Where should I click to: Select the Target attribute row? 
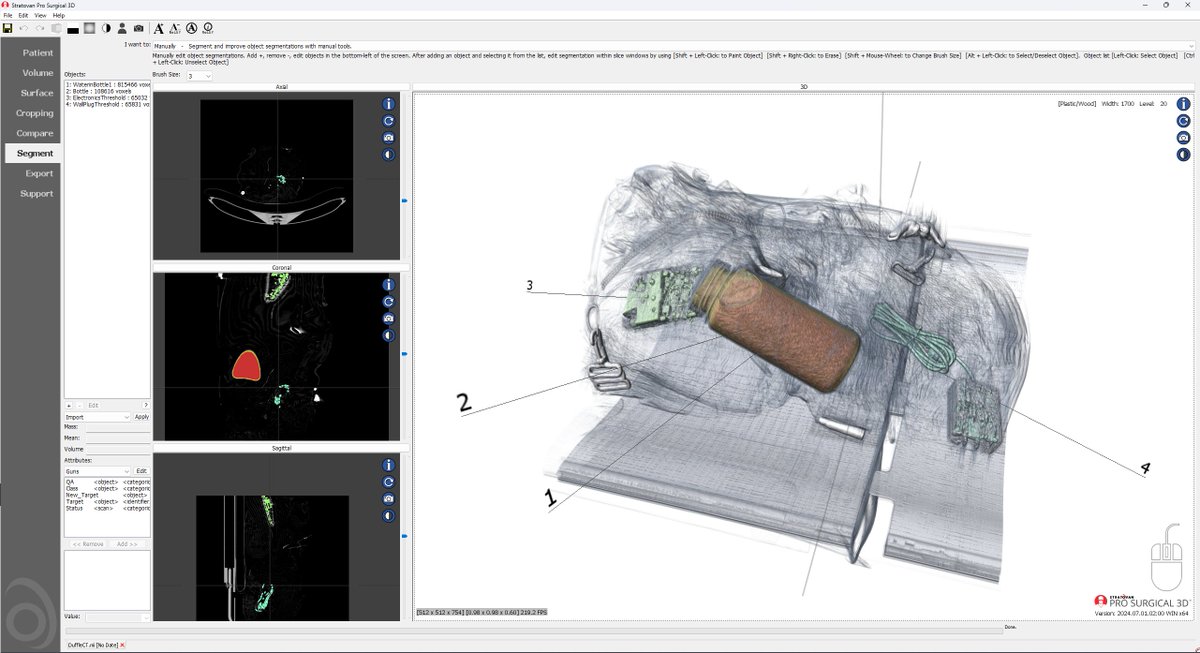[107, 501]
